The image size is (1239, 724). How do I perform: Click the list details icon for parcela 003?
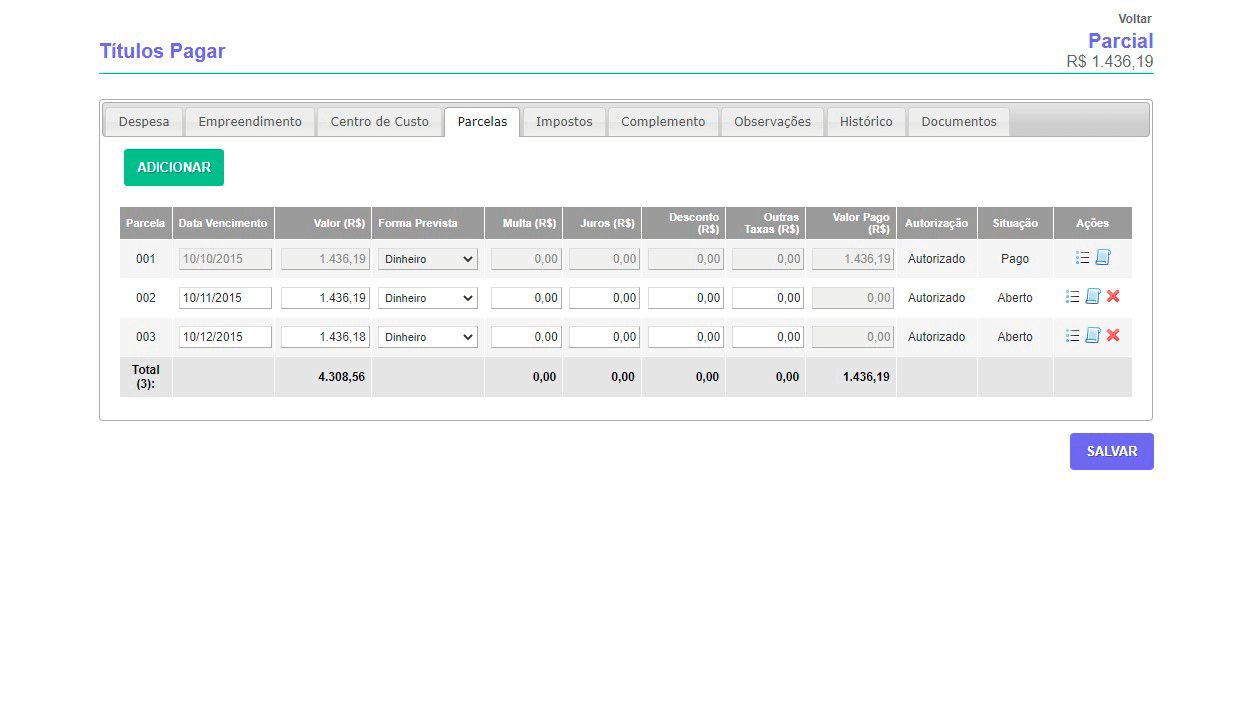(x=1072, y=336)
